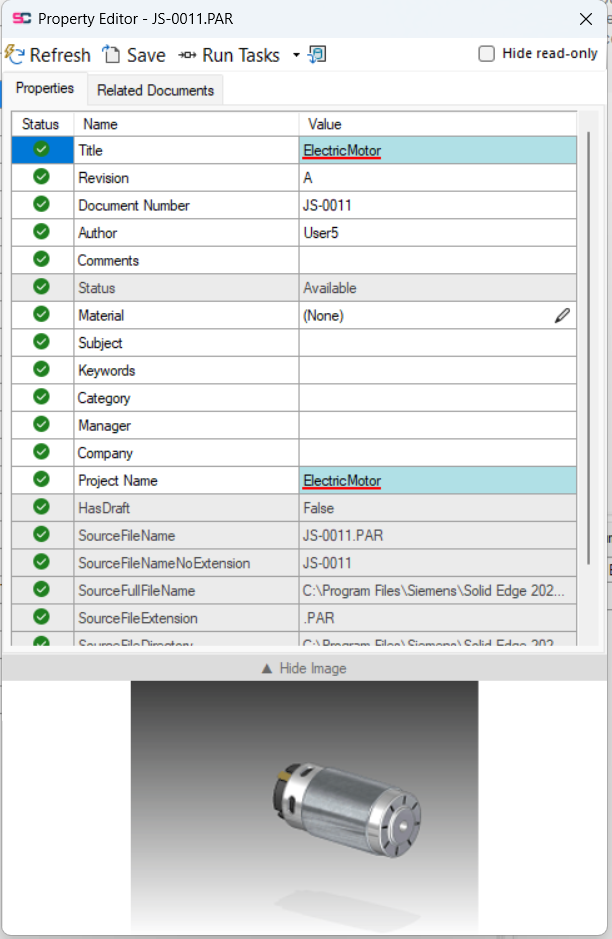Select the Project Name value cell

click(438, 481)
